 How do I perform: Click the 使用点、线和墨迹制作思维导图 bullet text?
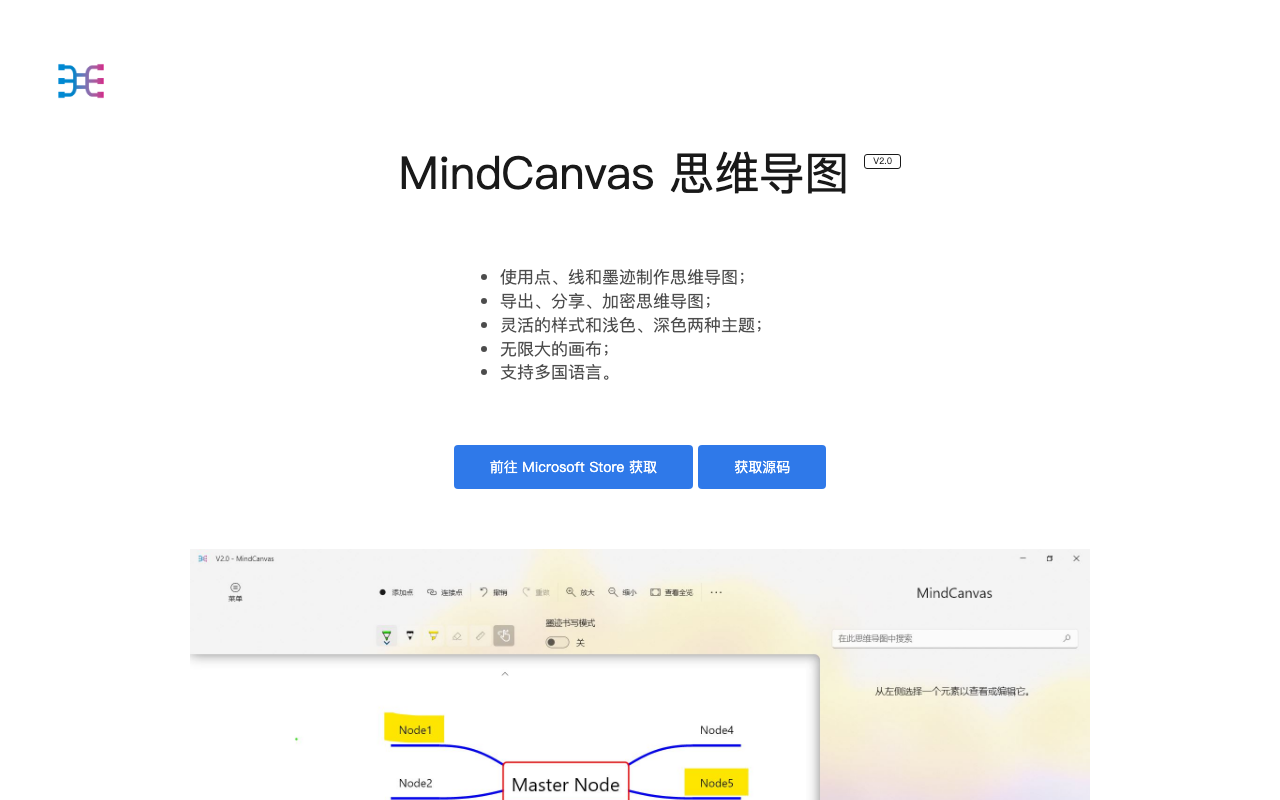(623, 277)
